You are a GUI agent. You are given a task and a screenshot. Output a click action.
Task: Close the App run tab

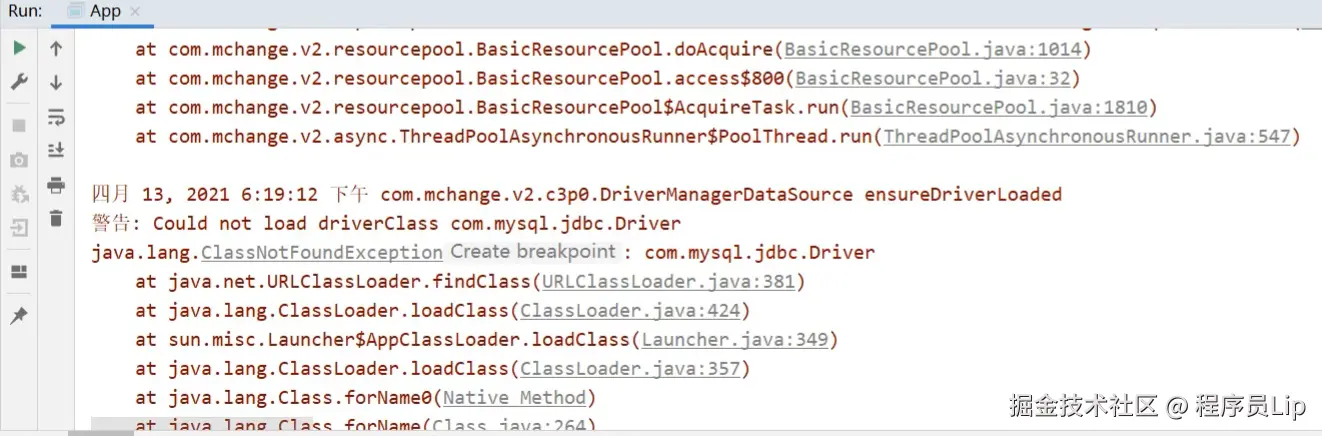pyautogui.click(x=136, y=12)
